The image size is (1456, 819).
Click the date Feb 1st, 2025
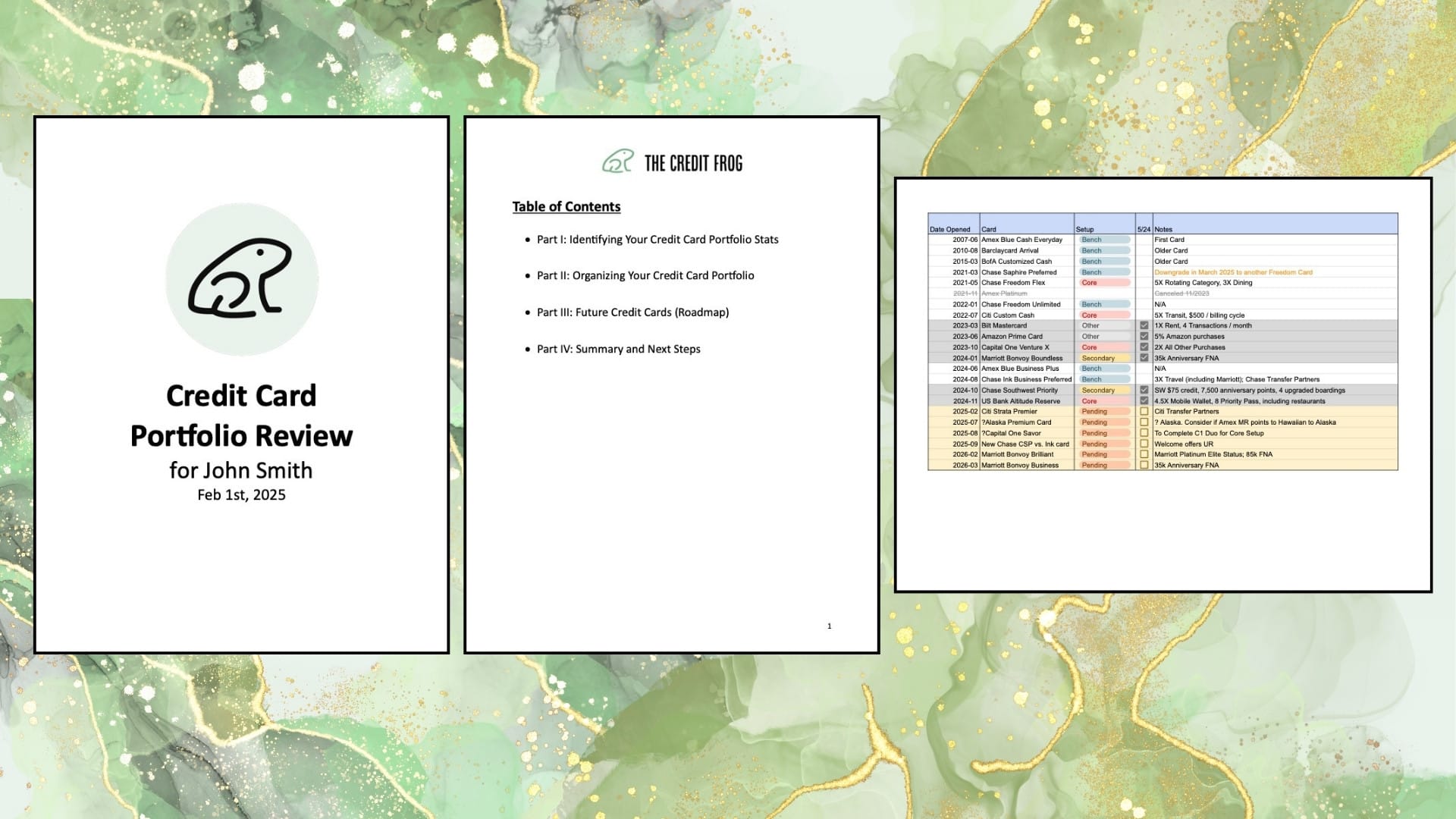coord(241,494)
